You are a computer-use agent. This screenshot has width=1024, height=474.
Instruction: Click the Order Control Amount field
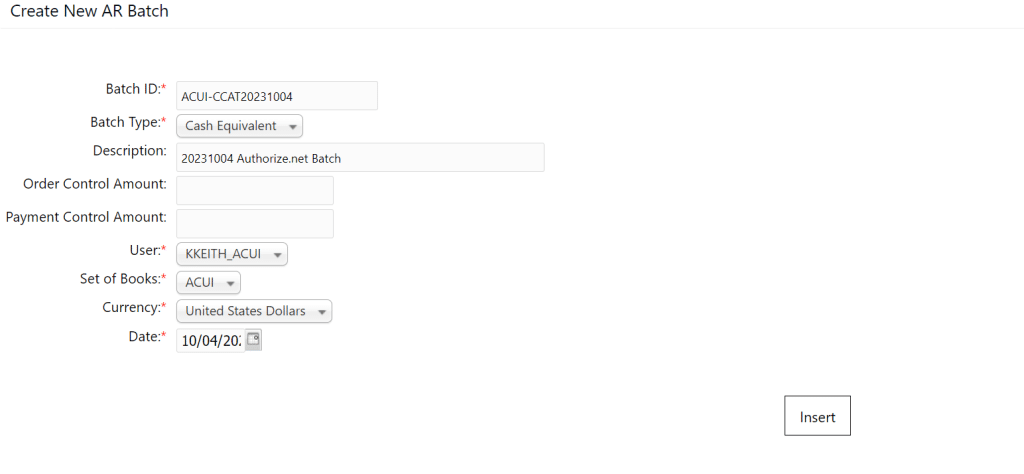point(255,190)
